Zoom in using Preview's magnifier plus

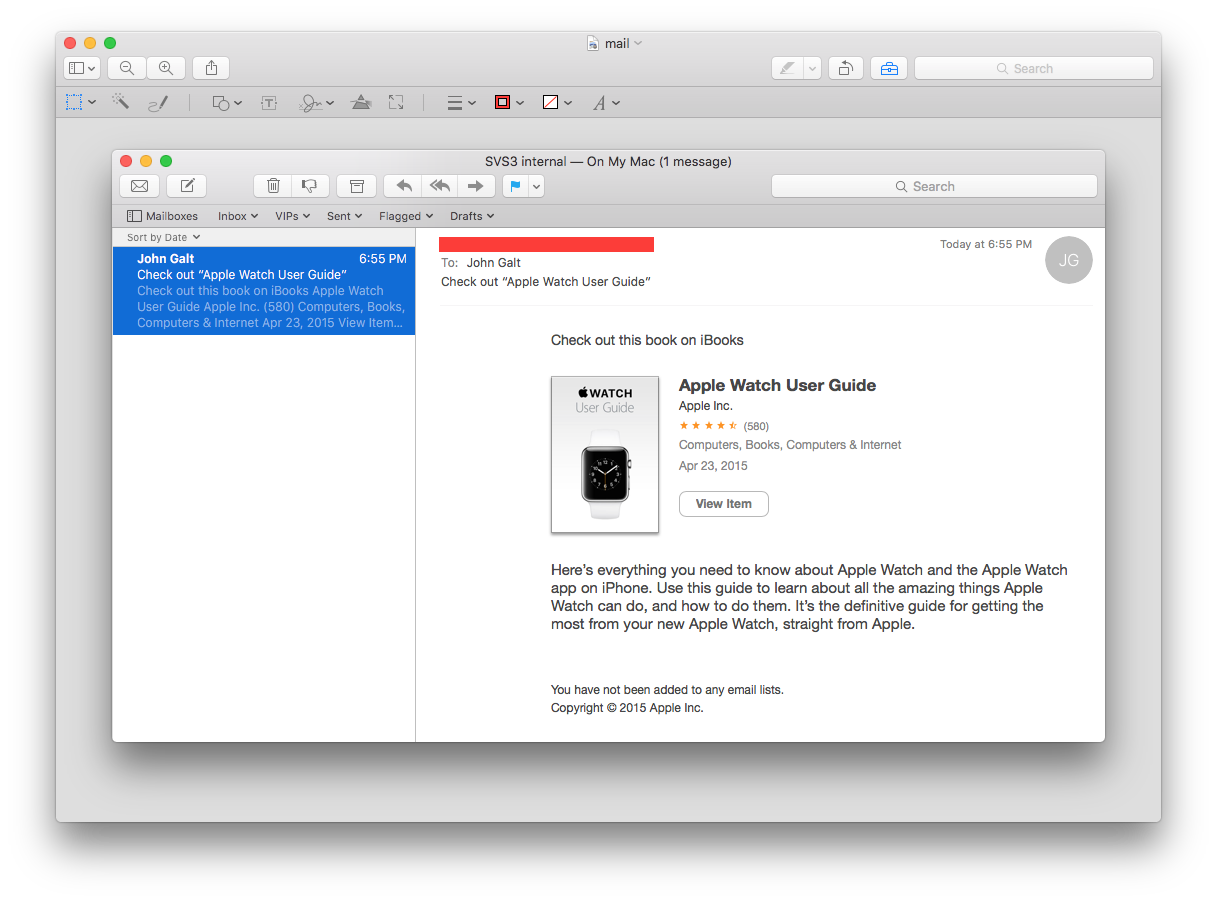click(166, 68)
